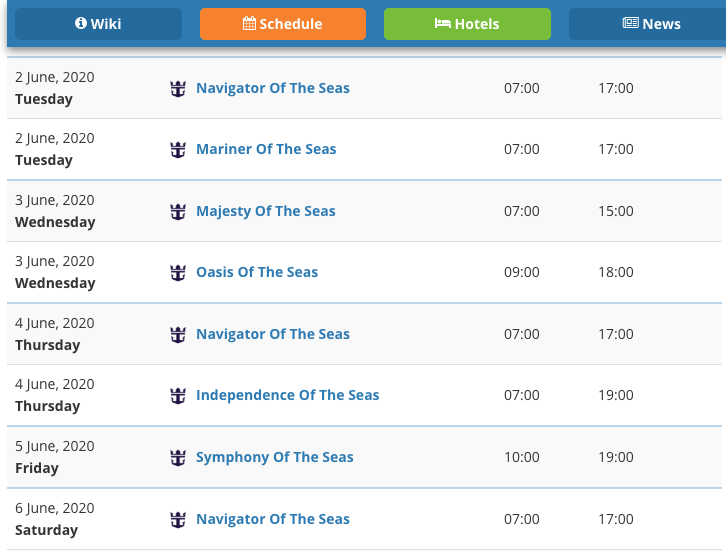
Task: Open Majesty Of The Seas ship link
Action: 266,211
